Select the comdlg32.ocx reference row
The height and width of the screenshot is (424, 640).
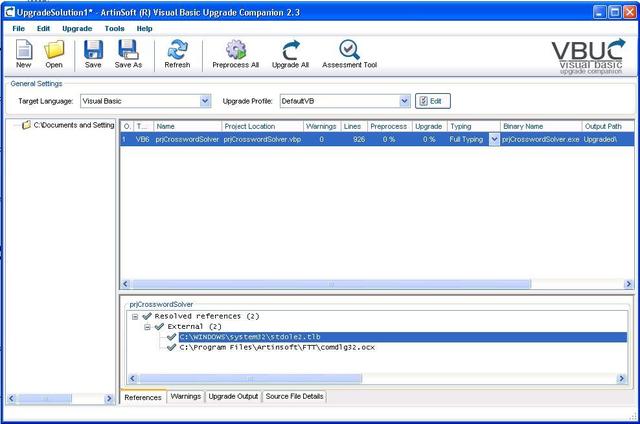[x=277, y=347]
